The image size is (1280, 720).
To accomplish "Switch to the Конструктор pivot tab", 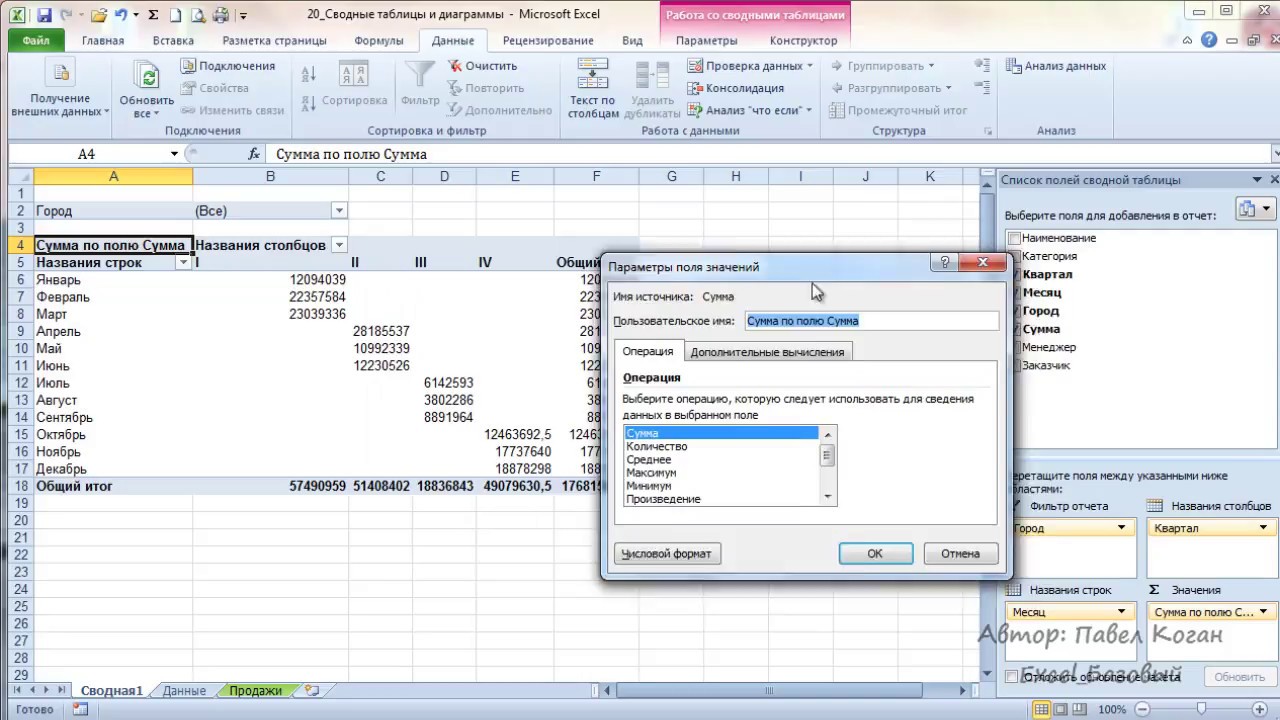I will click(804, 41).
